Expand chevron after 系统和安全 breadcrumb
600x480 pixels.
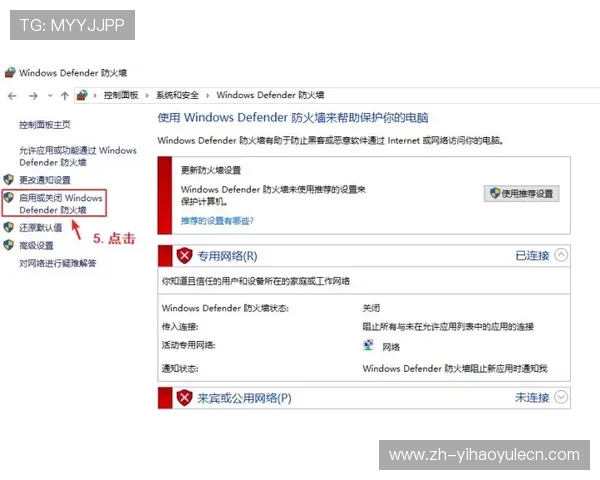pyautogui.click(x=208, y=95)
